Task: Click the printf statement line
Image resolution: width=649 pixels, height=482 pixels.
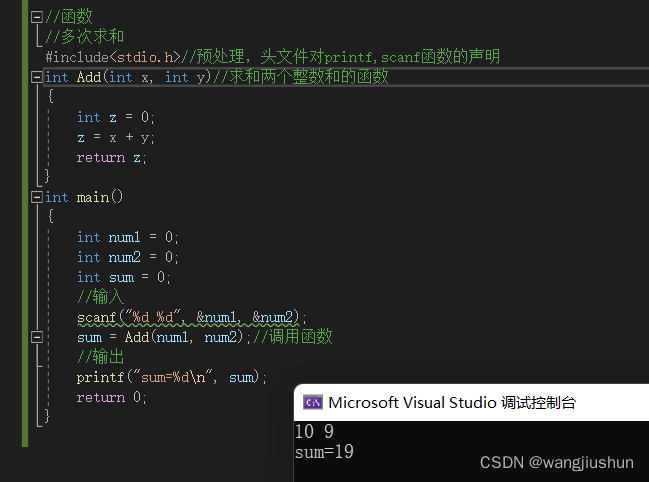Action: click(171, 377)
